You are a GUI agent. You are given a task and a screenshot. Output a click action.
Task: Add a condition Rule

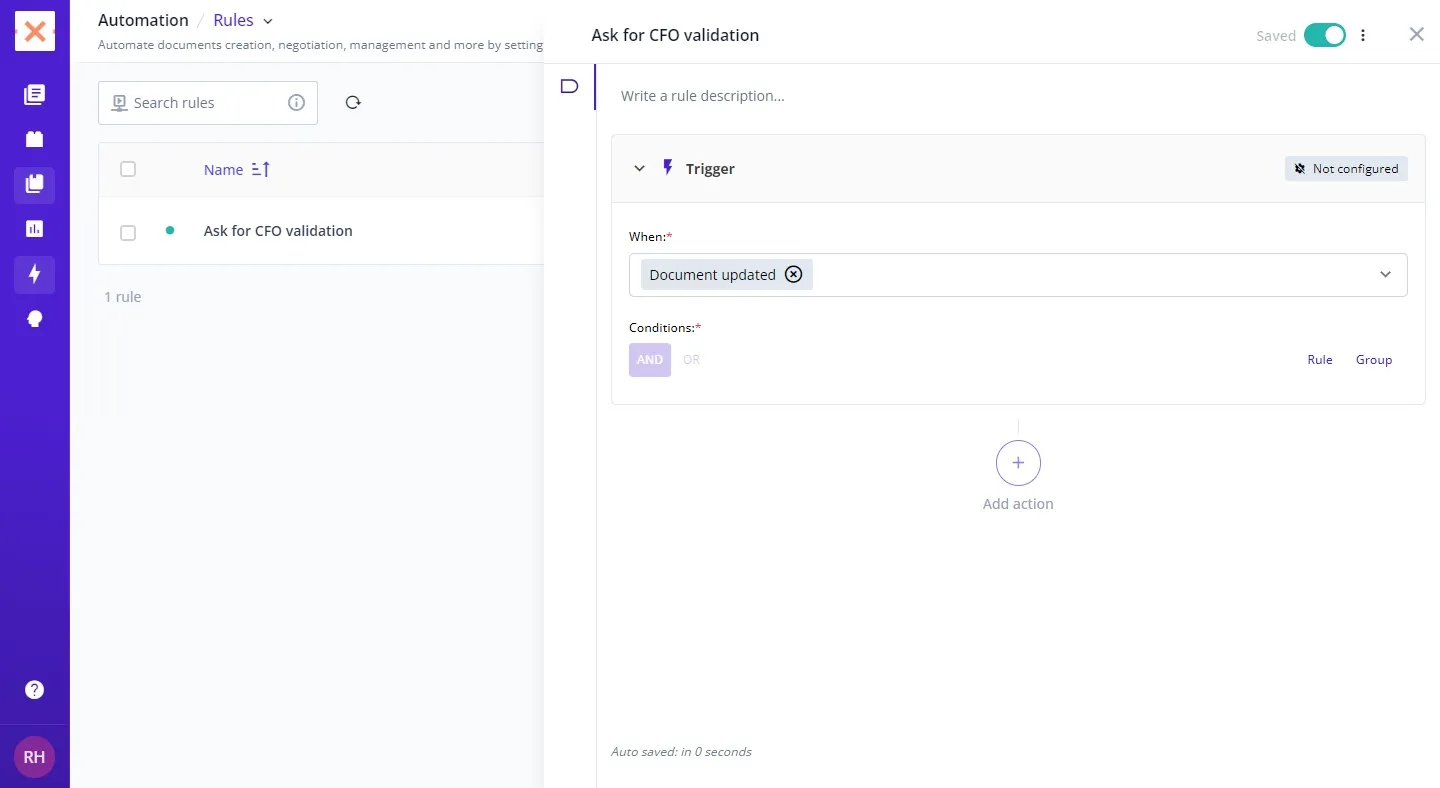pos(1319,360)
